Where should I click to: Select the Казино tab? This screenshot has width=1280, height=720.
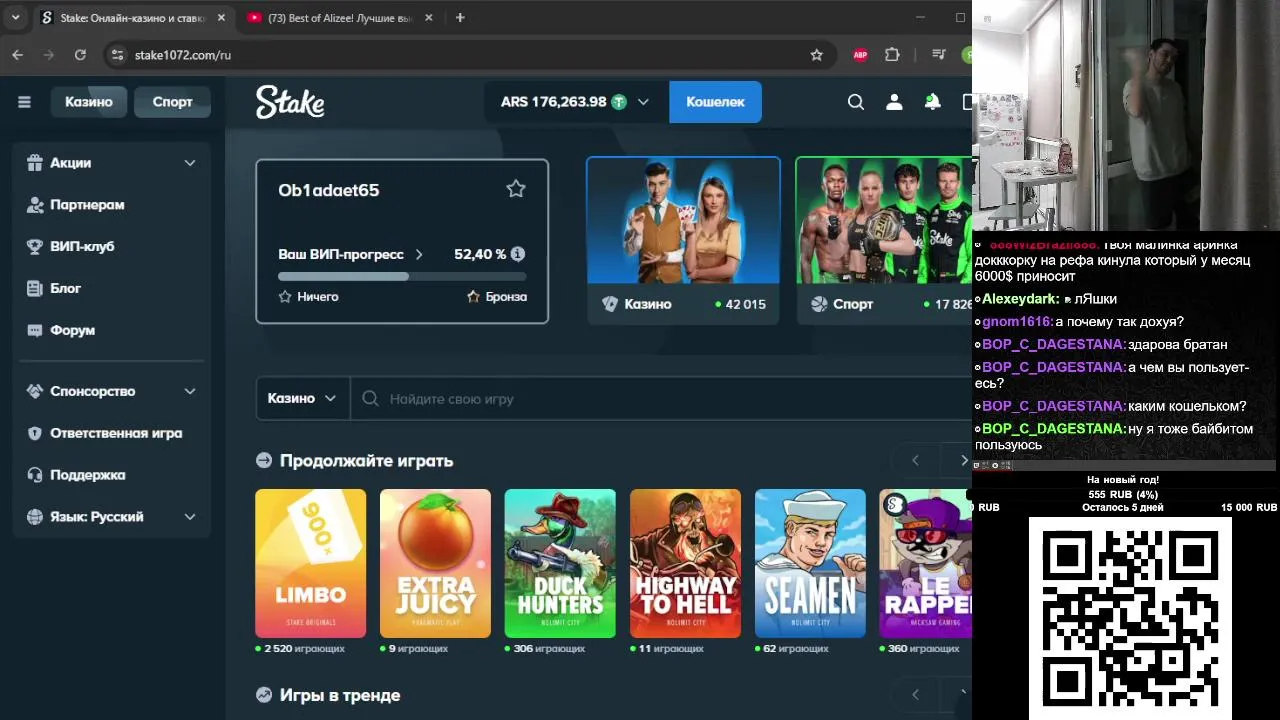point(89,102)
